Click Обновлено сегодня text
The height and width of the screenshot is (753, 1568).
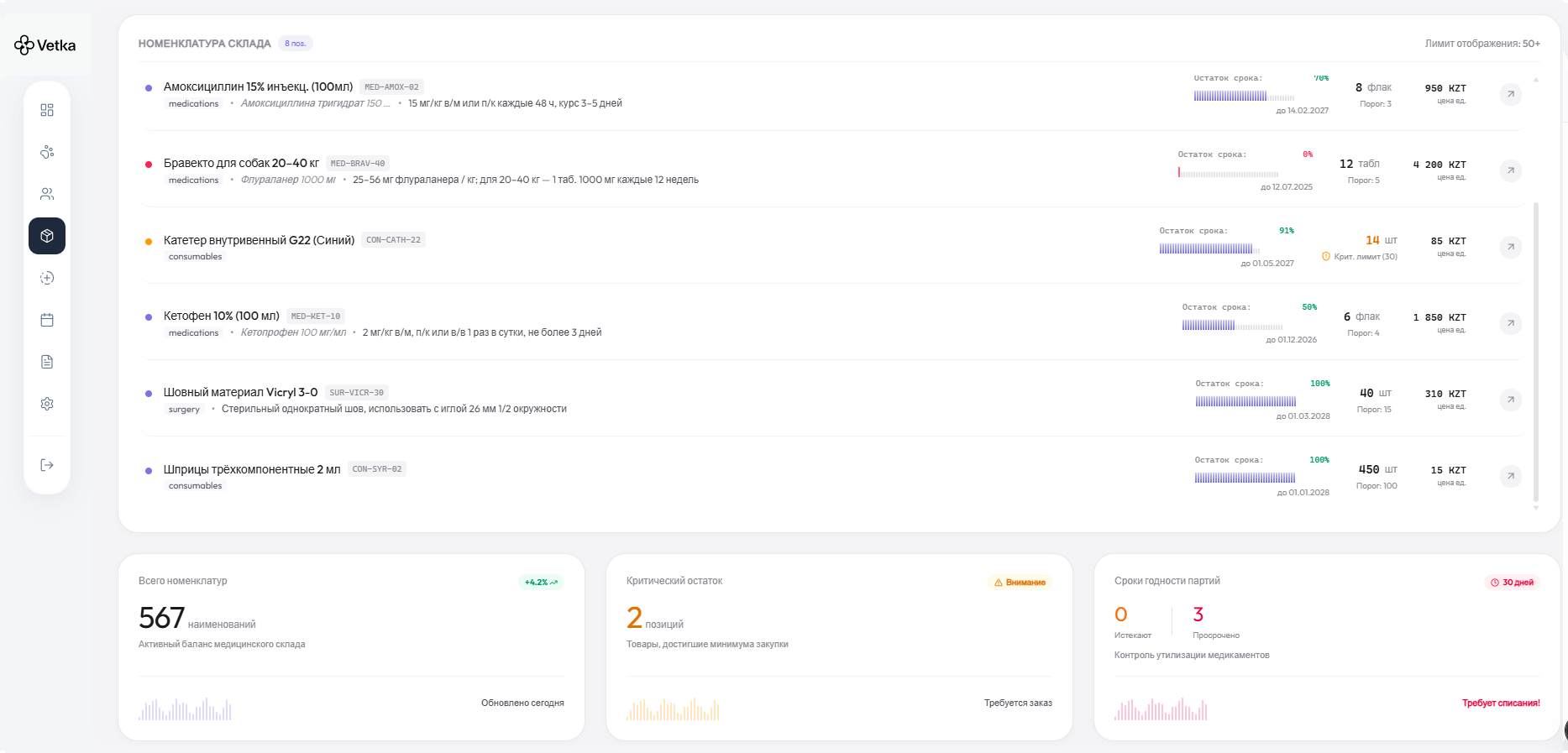tap(522, 703)
